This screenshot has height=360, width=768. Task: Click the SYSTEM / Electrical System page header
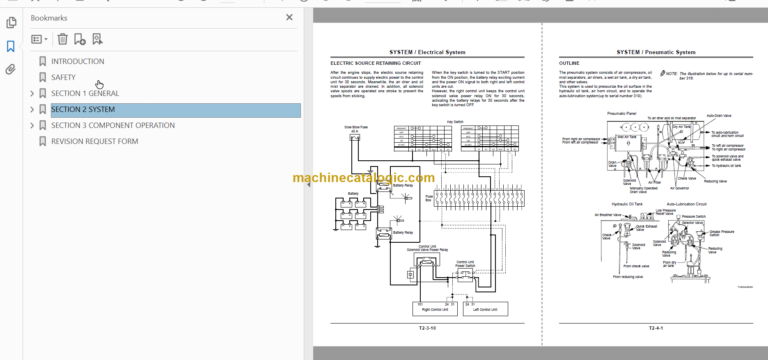point(427,52)
